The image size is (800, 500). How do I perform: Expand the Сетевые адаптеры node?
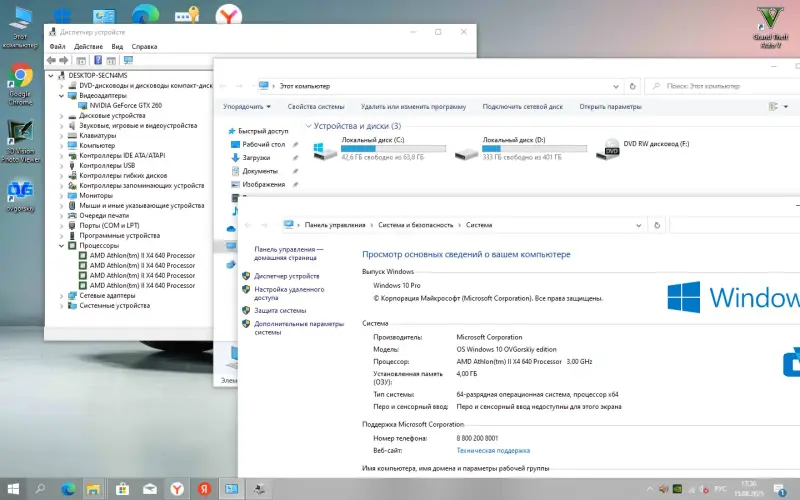click(x=61, y=295)
